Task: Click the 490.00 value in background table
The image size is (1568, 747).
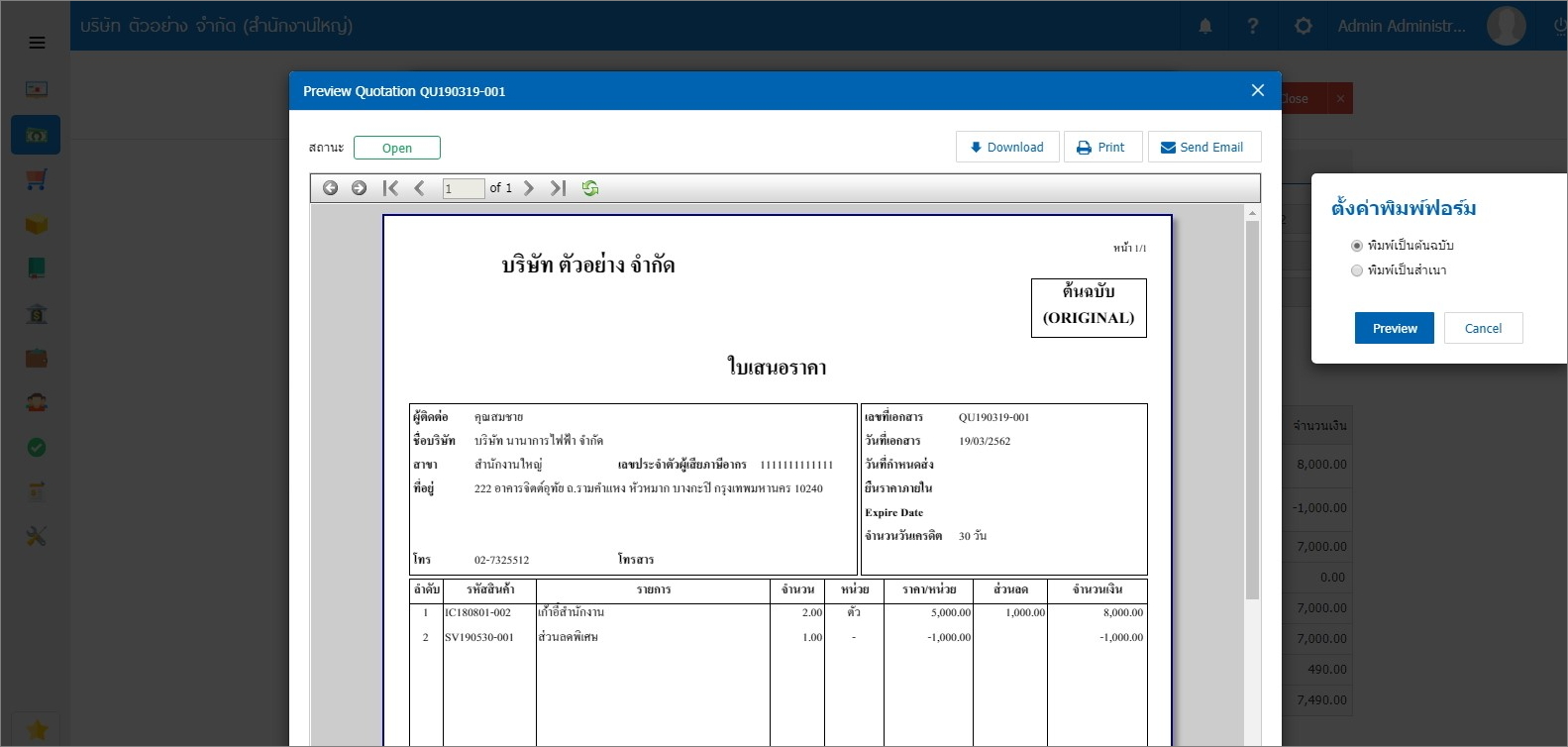Action: 1327,669
